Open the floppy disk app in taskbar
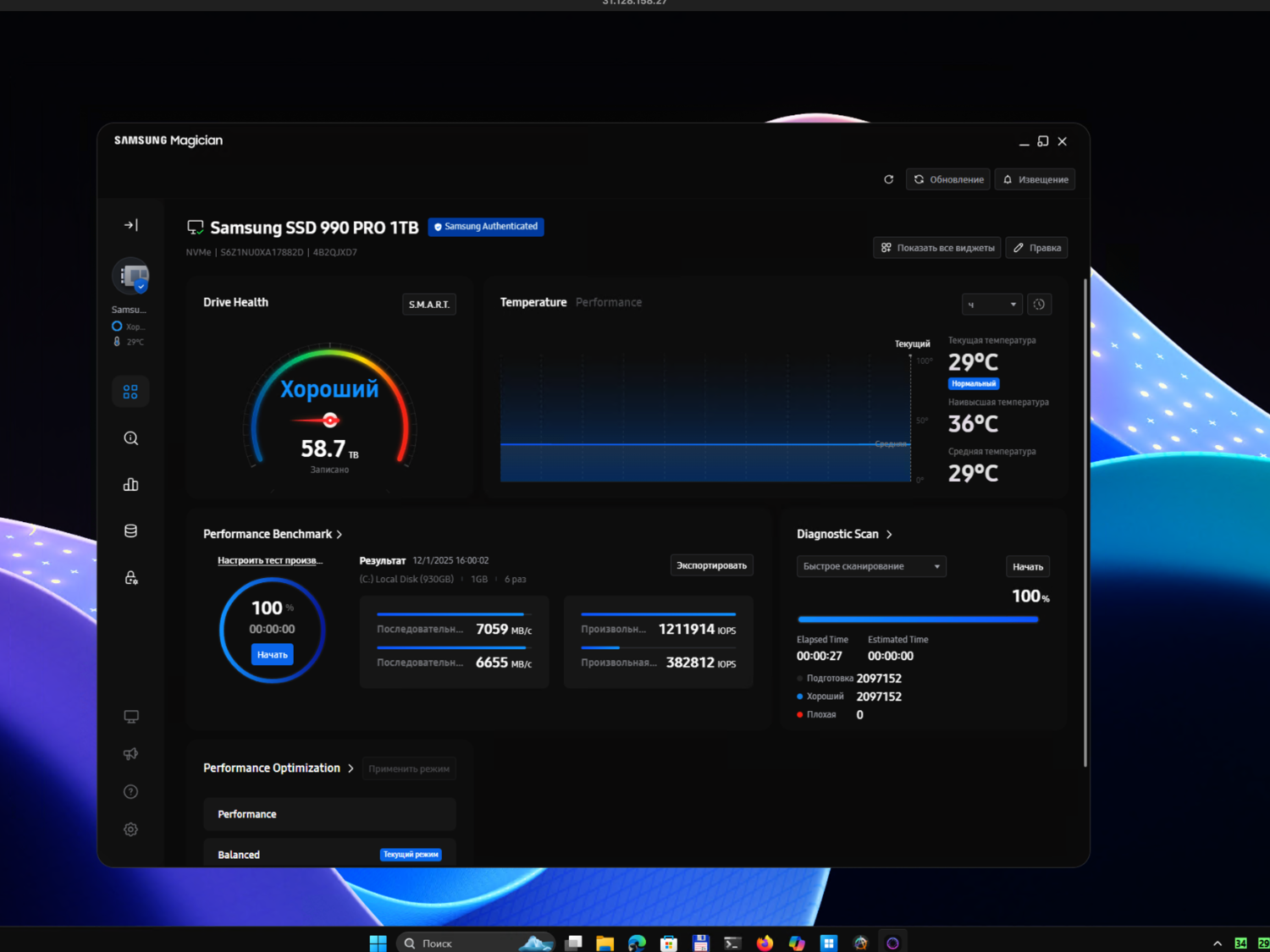This screenshot has height=952, width=1270. pyautogui.click(x=700, y=943)
